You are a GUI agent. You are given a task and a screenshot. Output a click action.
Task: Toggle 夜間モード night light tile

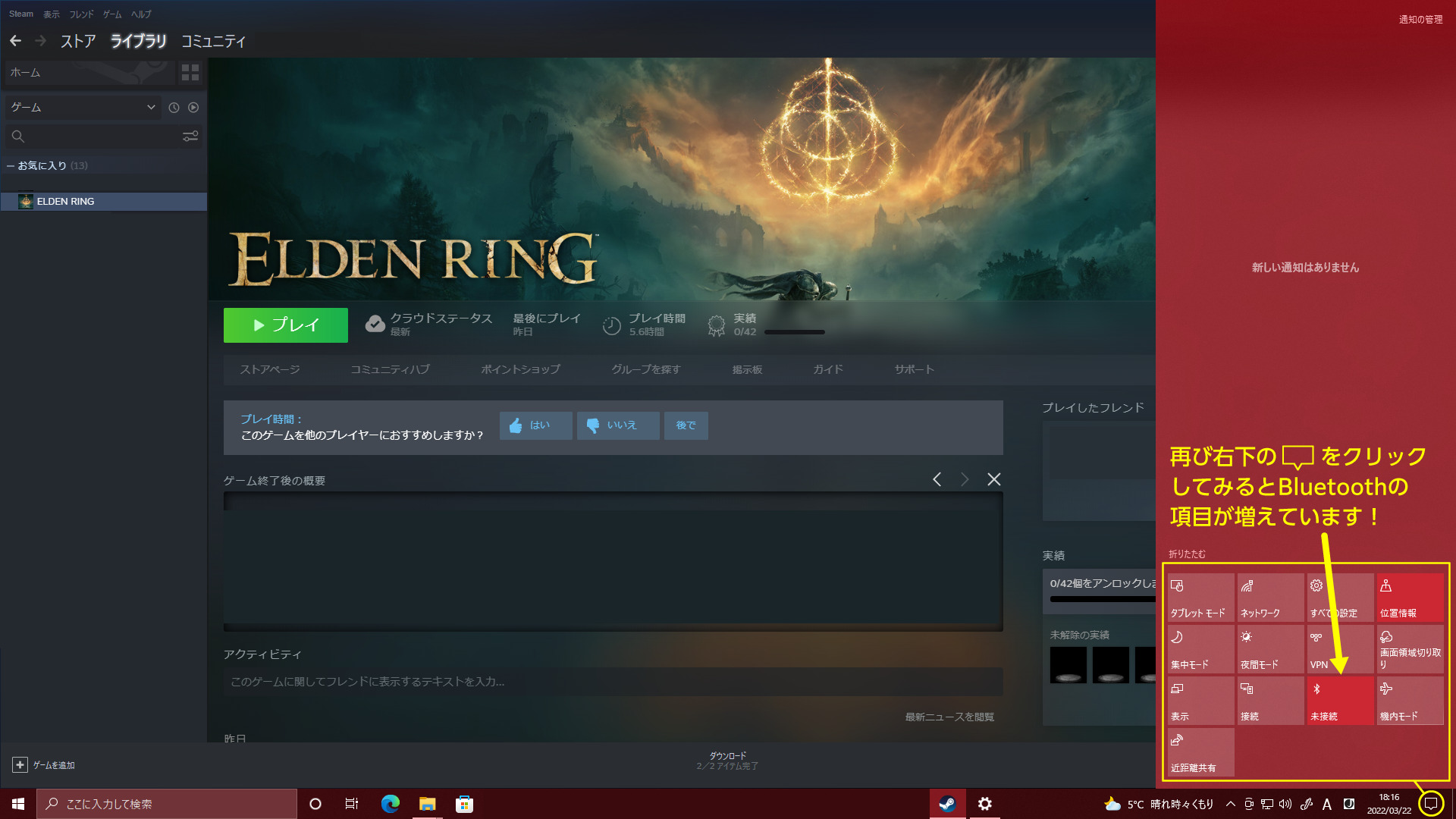pos(1270,649)
